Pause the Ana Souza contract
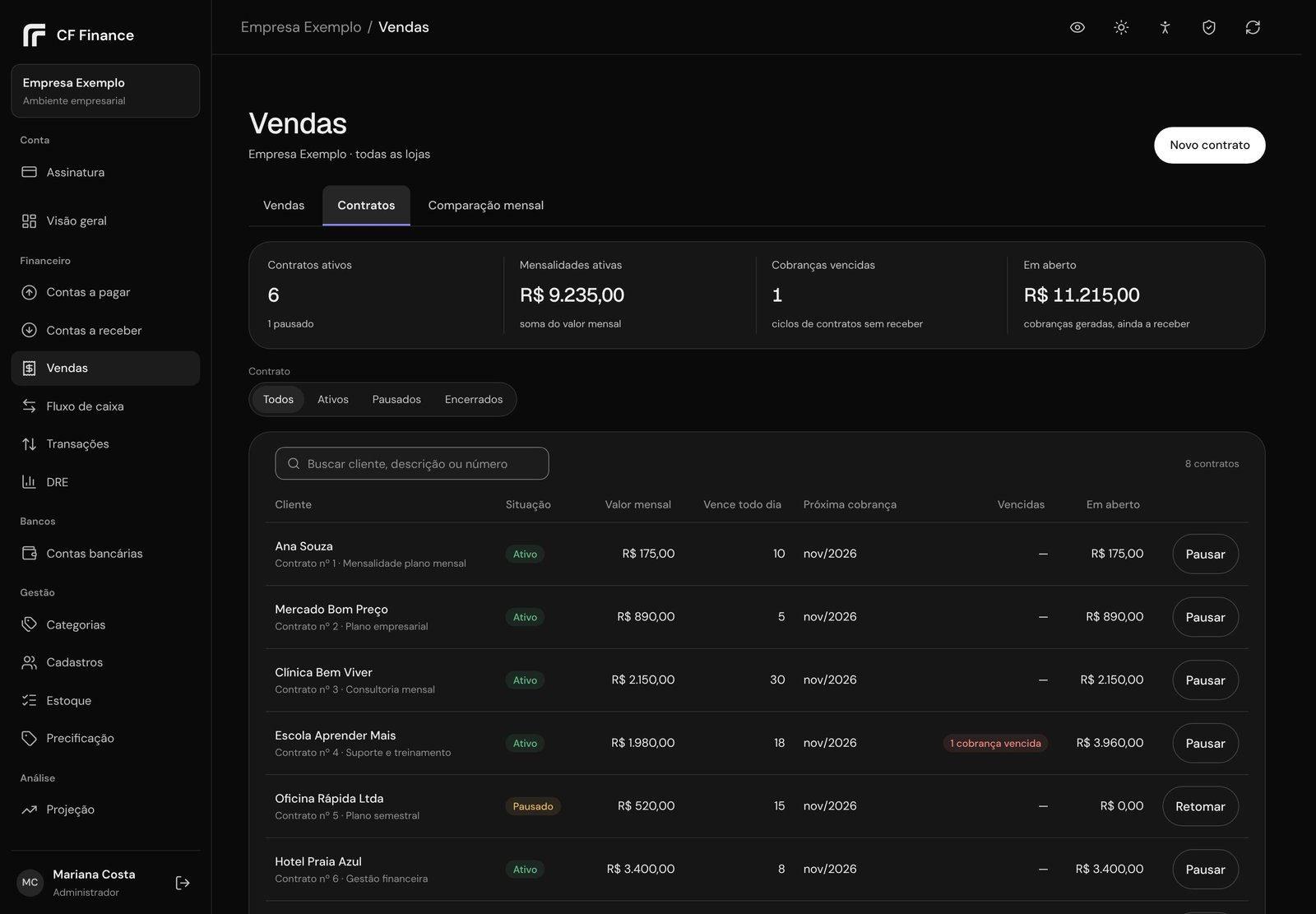The width and height of the screenshot is (1316, 914). [x=1206, y=554]
